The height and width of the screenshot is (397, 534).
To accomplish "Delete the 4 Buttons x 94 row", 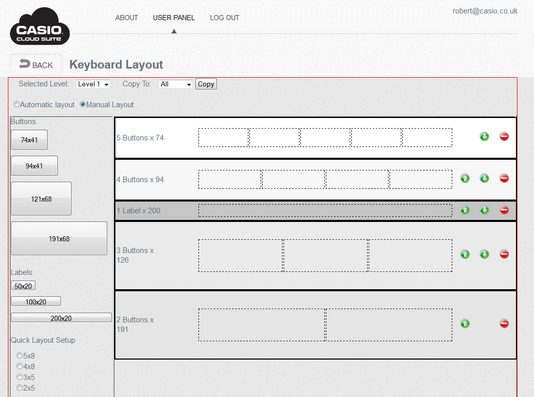I will coord(504,178).
